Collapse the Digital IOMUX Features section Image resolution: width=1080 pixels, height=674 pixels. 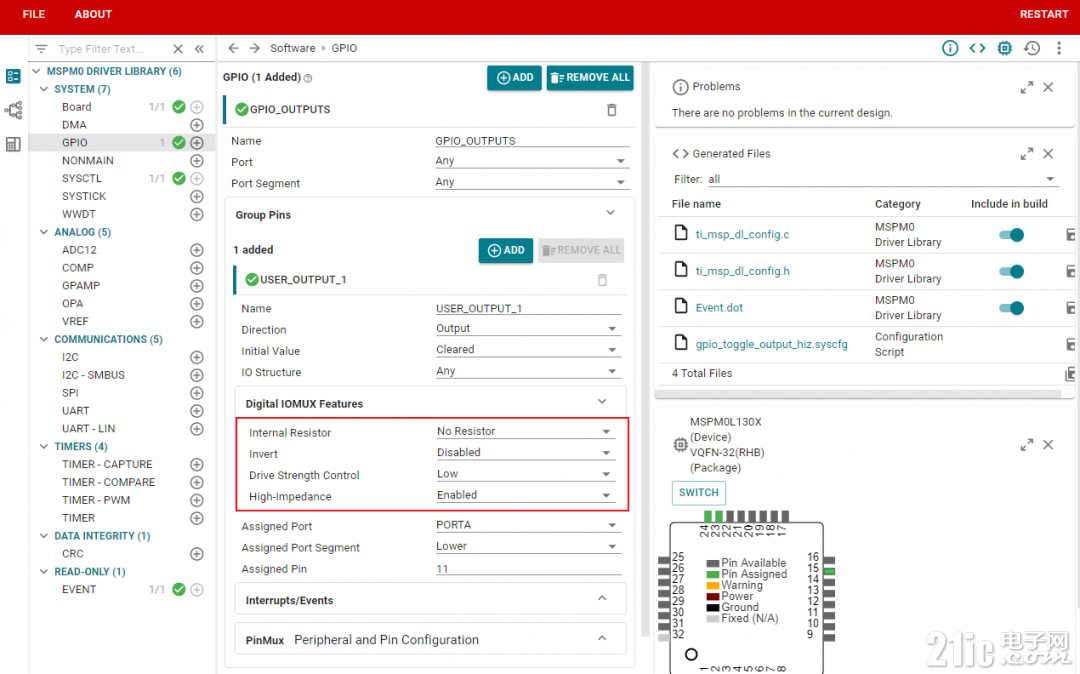602,401
